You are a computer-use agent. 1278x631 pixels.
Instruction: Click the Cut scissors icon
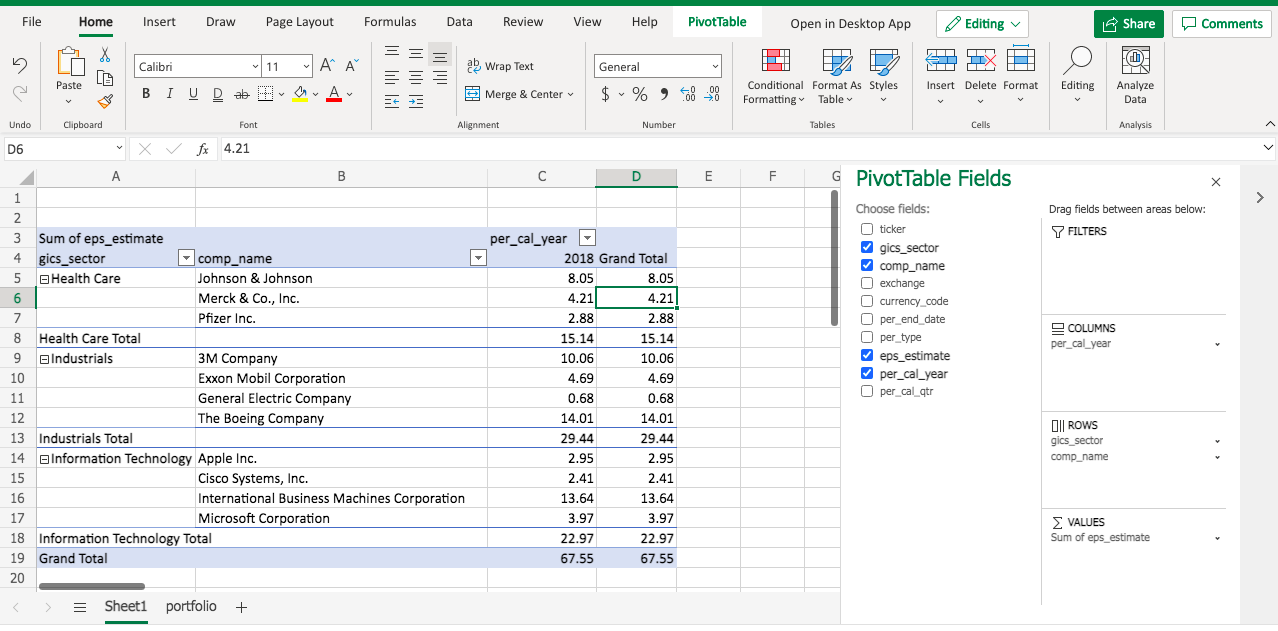104,57
